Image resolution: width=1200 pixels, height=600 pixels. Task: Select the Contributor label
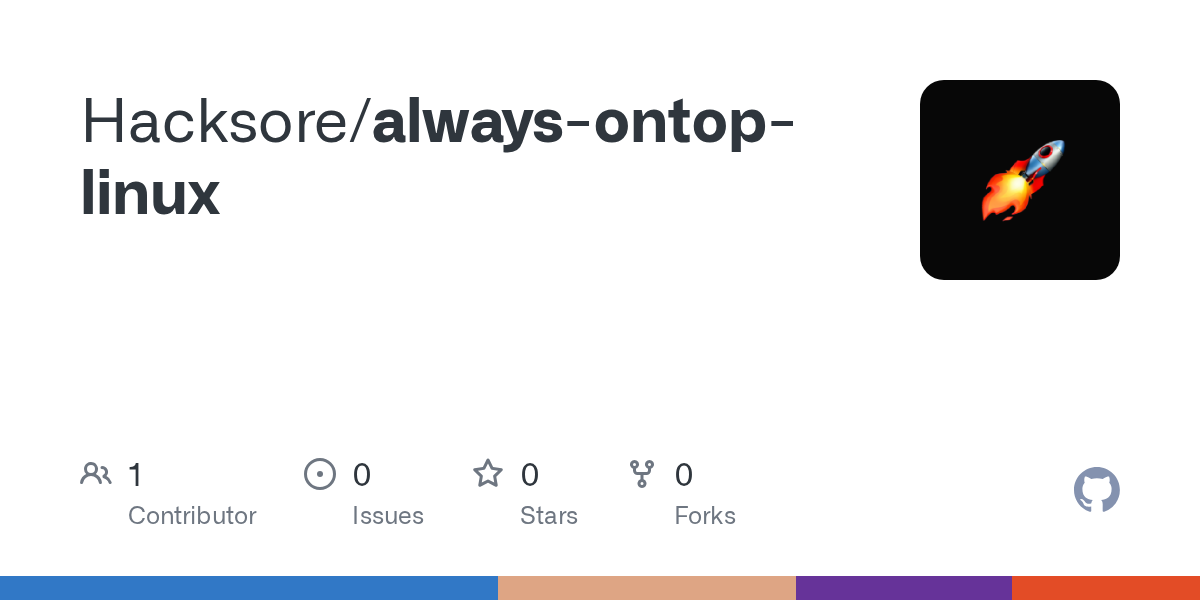tap(192, 516)
